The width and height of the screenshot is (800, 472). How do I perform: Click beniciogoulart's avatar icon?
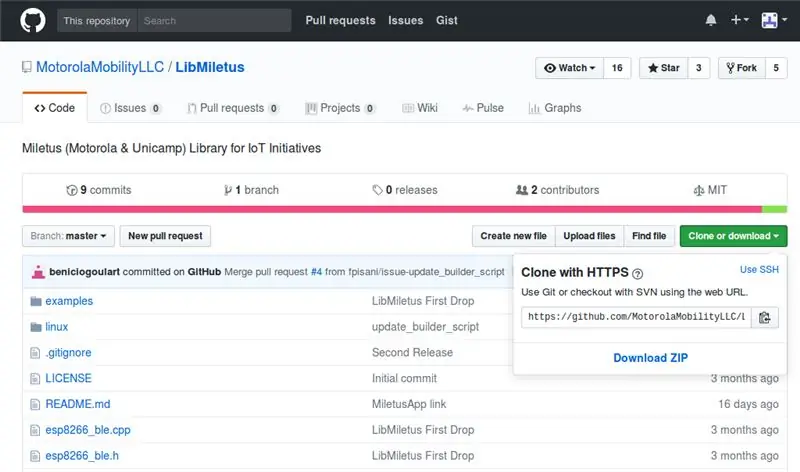[38, 272]
